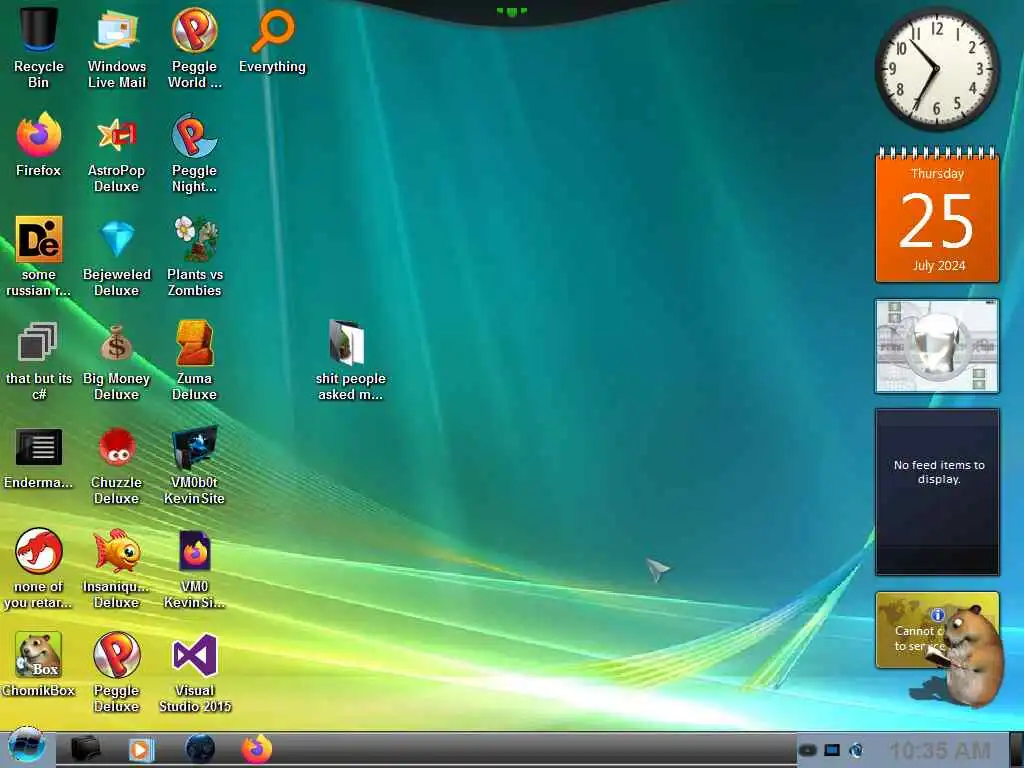This screenshot has width=1024, height=768.
Task: Click the info icon on weather gadget
Action: 938,615
